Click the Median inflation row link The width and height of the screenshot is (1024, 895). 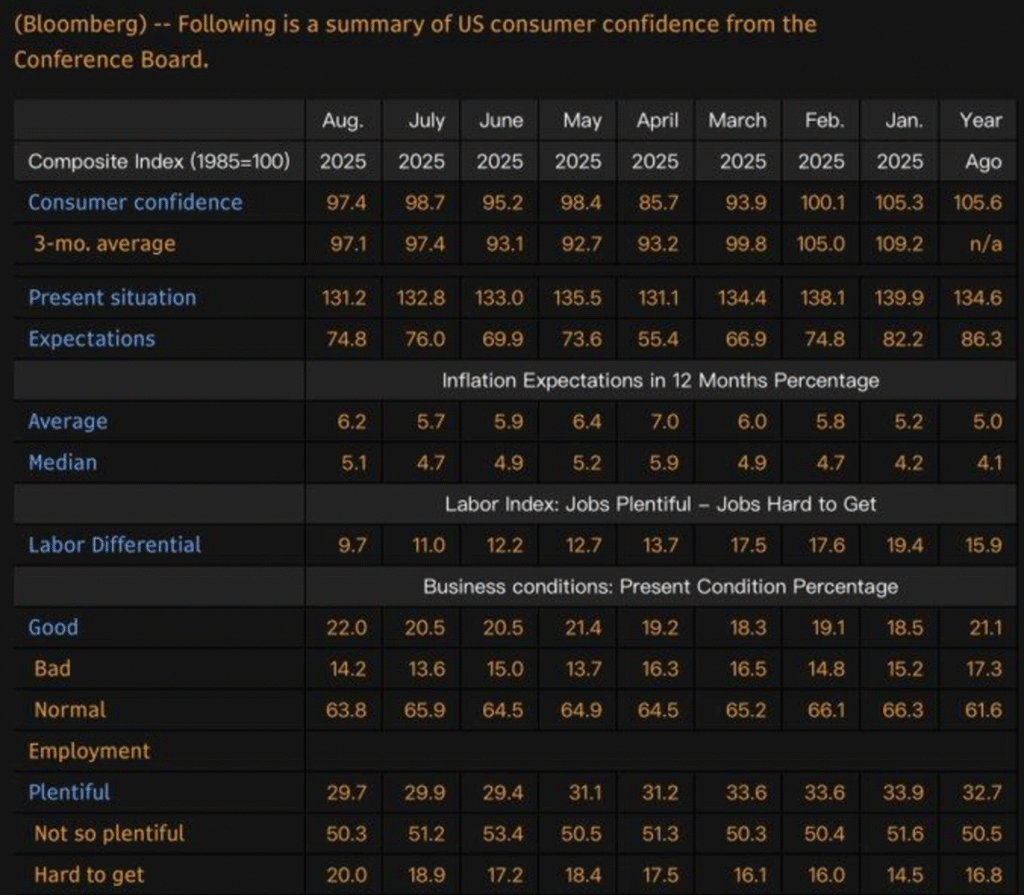pos(63,462)
